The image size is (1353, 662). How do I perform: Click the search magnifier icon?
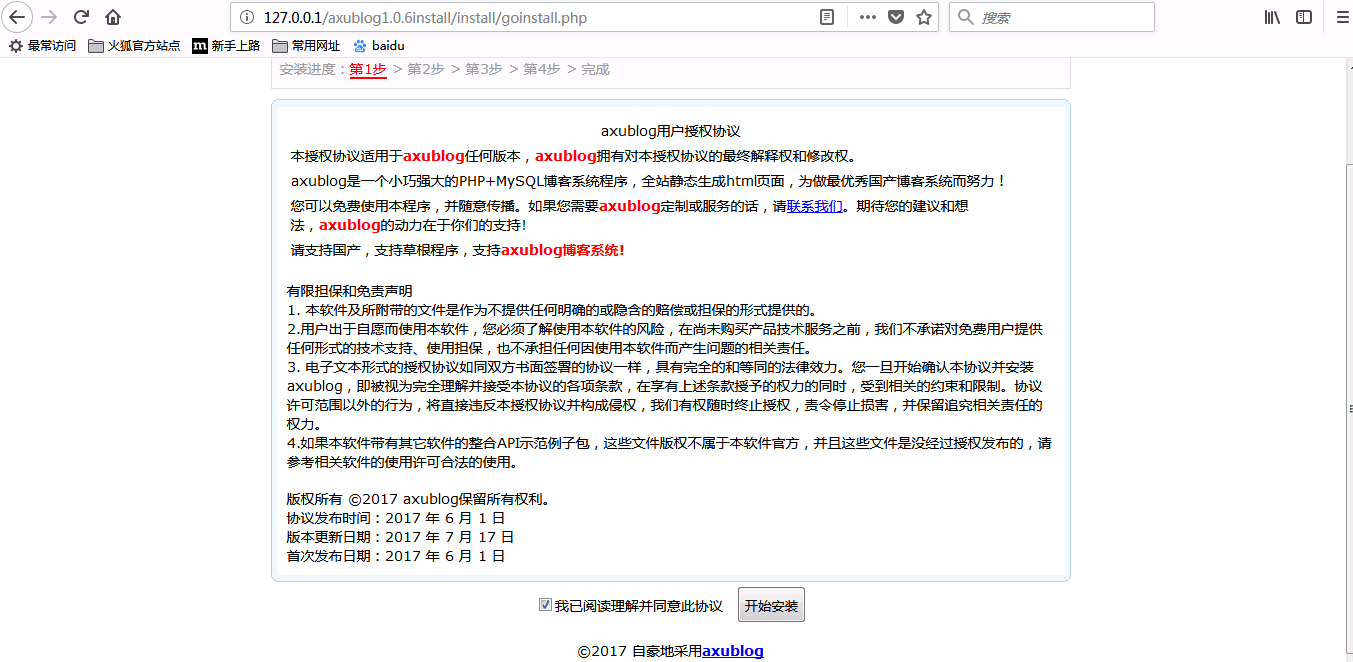[x=965, y=17]
